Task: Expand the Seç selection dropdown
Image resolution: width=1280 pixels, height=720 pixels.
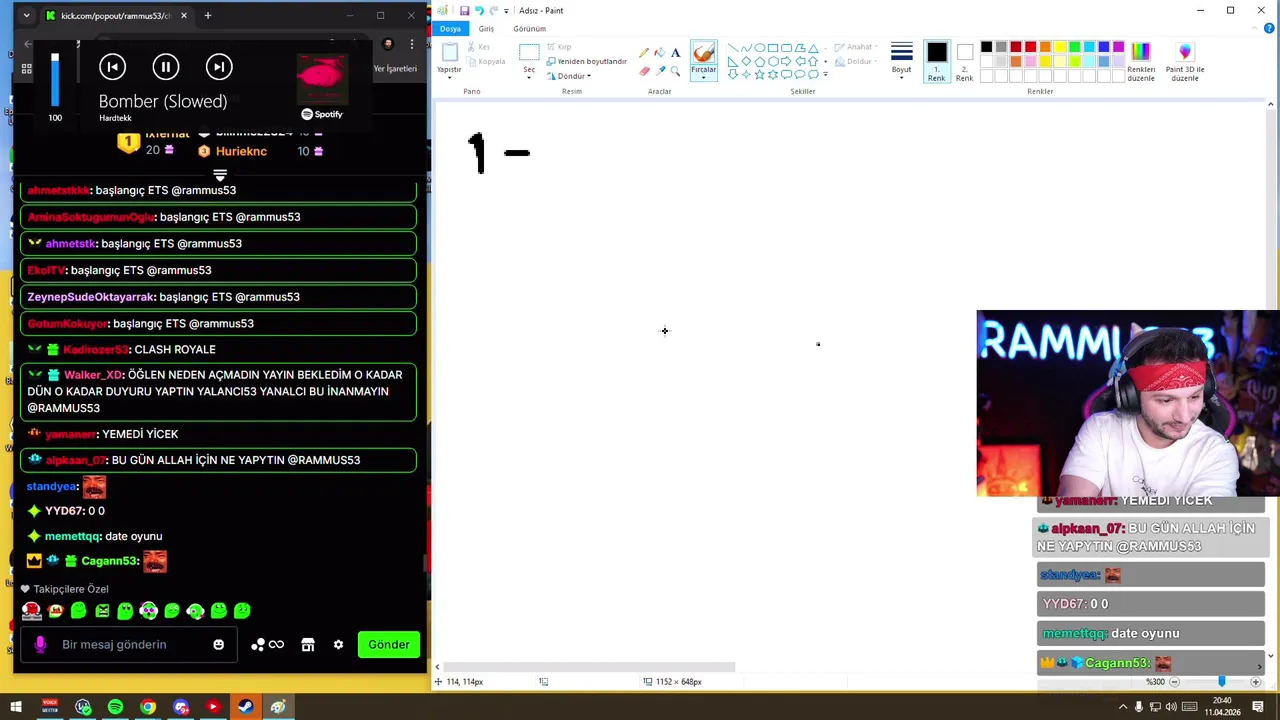Action: 529,77
